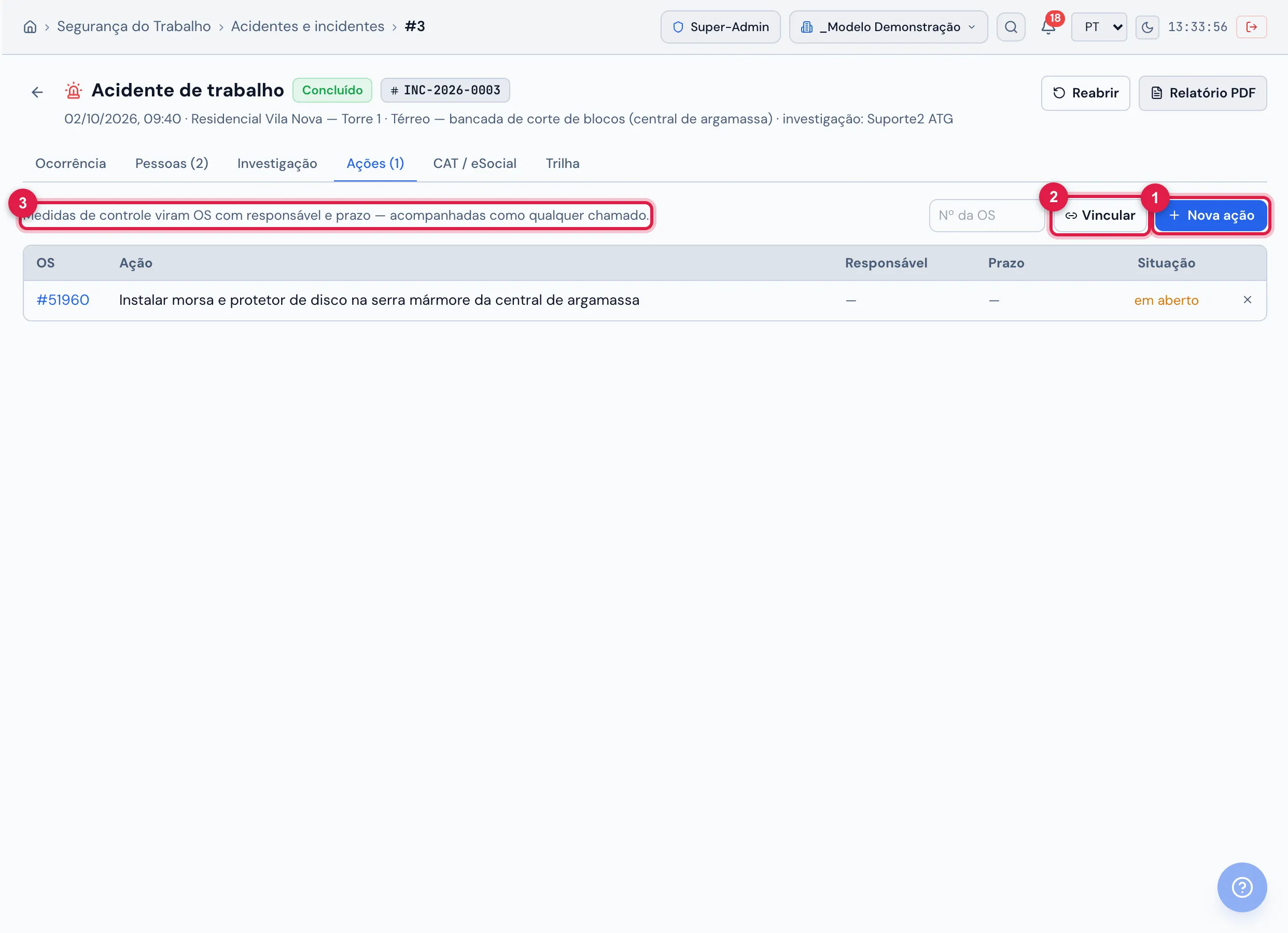Viewport: 1288px width, 933px height.
Task: Click the #3 breadcrumb item
Action: (415, 26)
